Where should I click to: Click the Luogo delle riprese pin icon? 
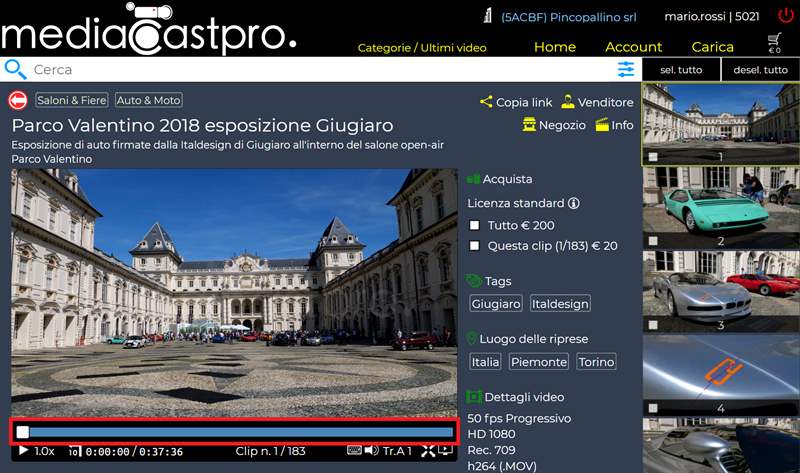(472, 339)
